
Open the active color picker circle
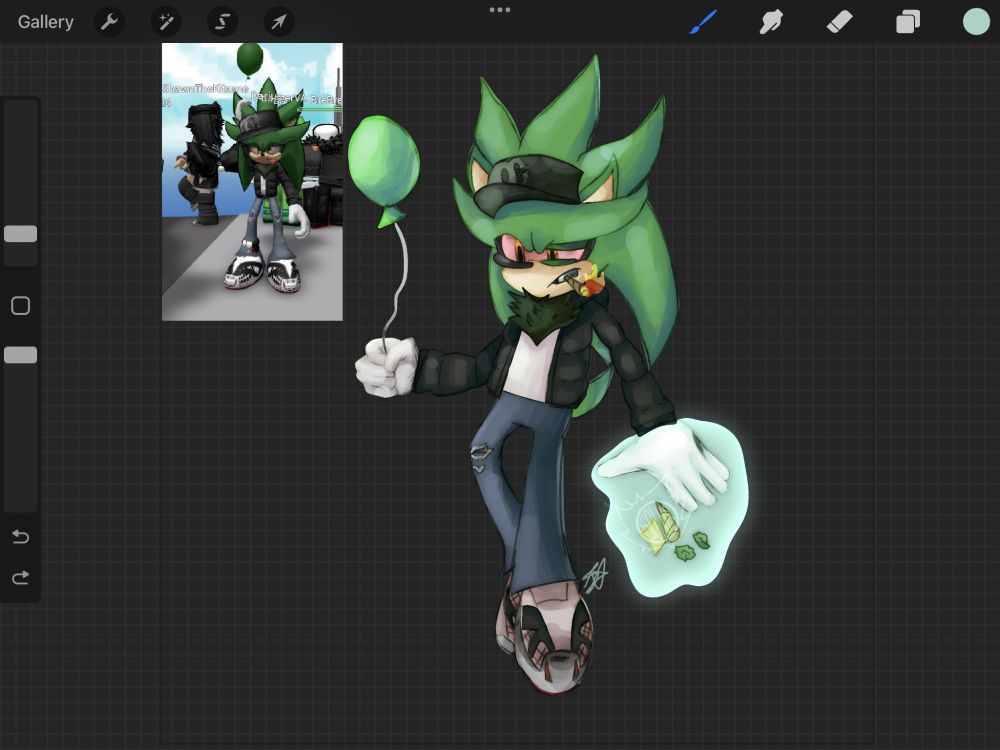(x=976, y=22)
